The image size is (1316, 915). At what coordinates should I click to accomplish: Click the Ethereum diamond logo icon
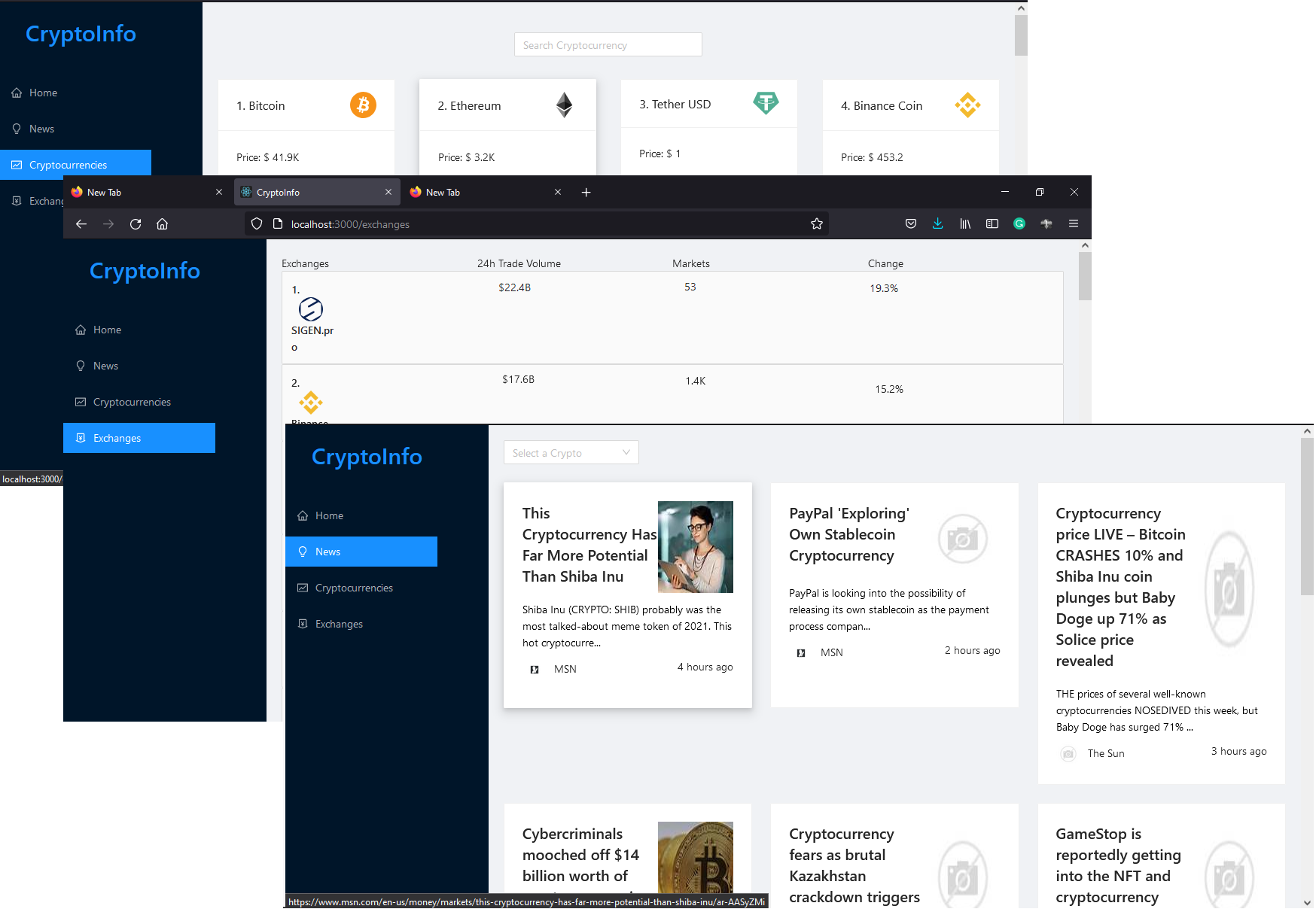pos(564,105)
